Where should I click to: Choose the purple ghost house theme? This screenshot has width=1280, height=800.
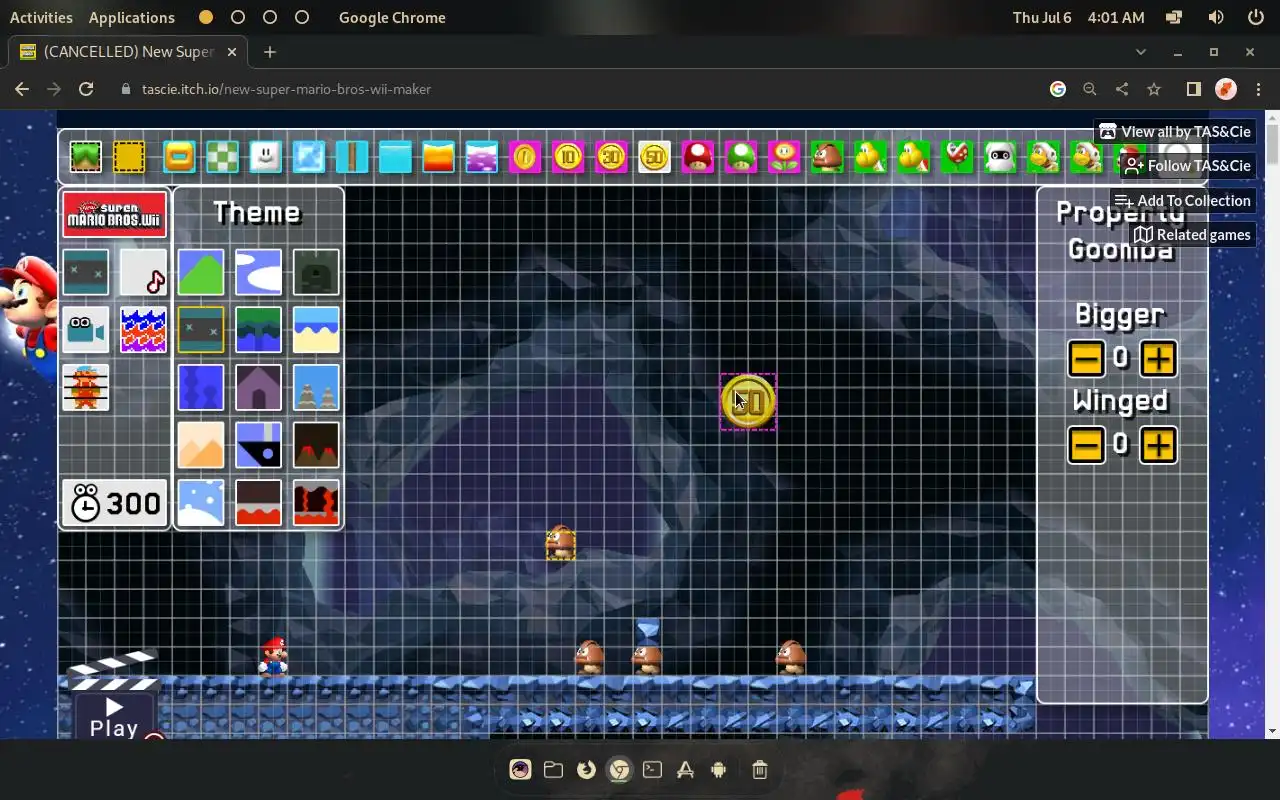tap(258, 388)
